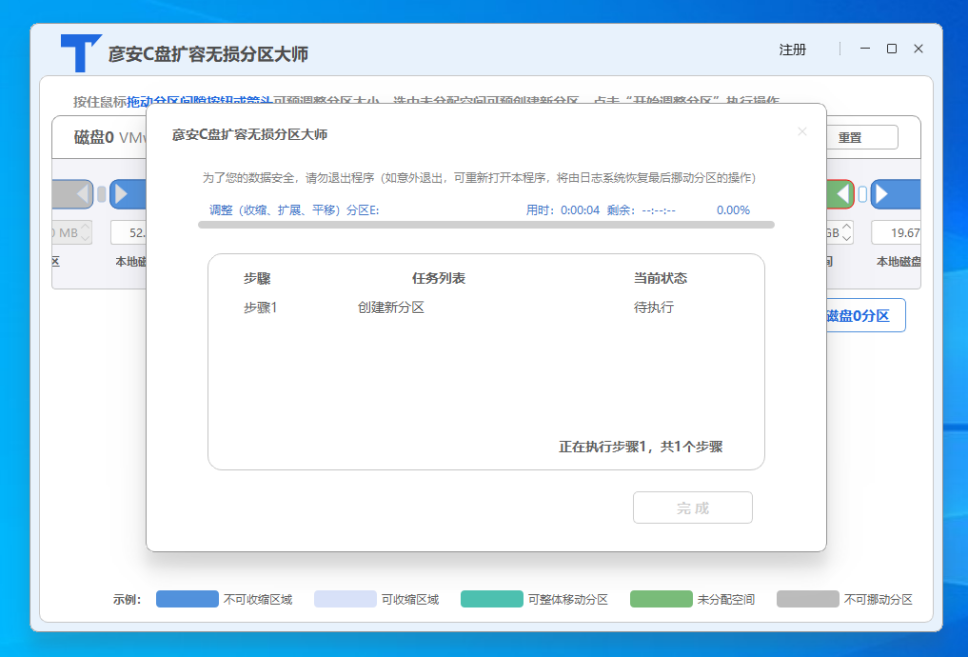Click the teal 可整体移动分区 swatch

pyautogui.click(x=492, y=599)
